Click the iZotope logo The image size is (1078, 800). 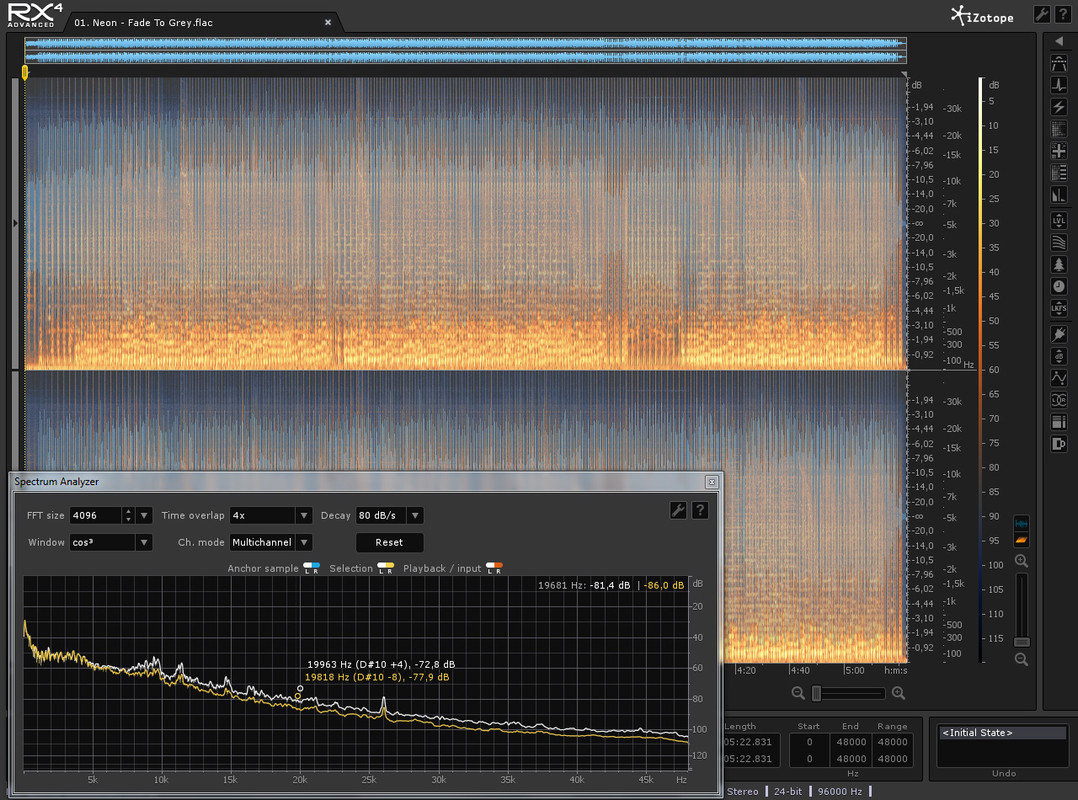click(982, 16)
